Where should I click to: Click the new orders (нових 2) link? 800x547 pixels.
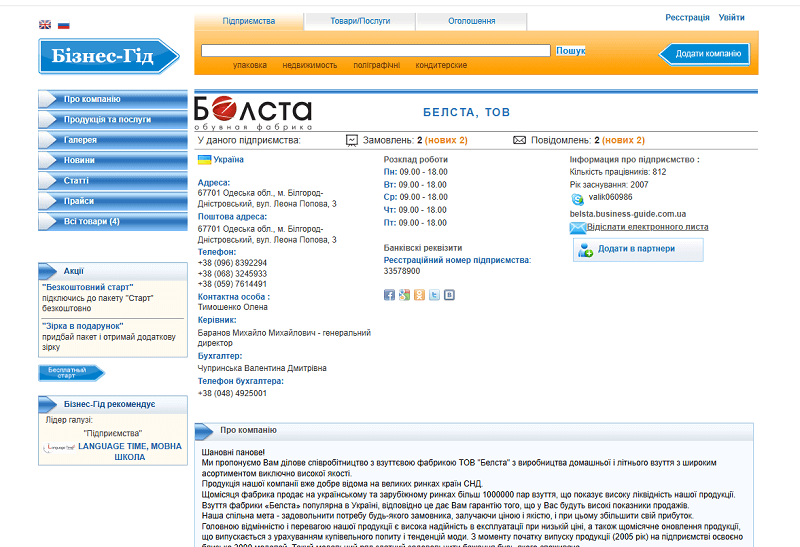click(x=446, y=140)
